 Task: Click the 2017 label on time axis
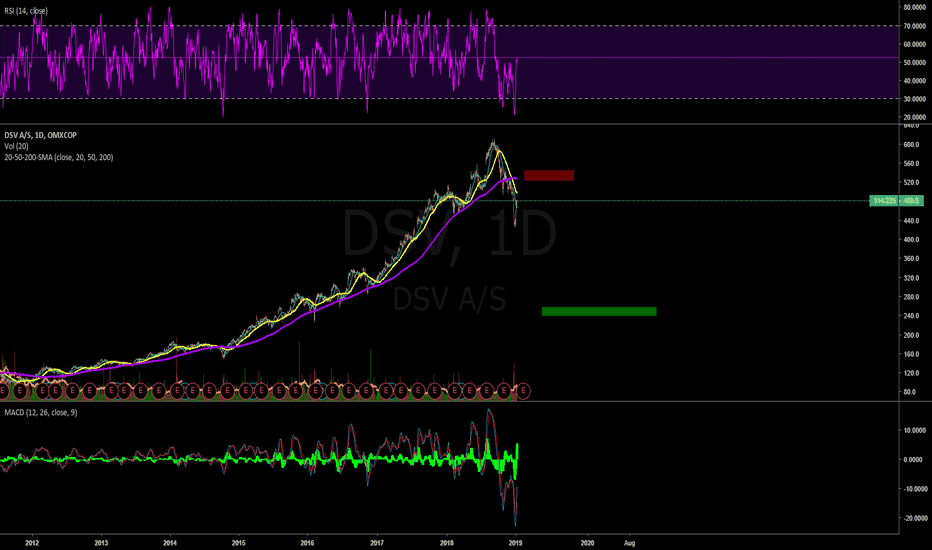(x=377, y=543)
